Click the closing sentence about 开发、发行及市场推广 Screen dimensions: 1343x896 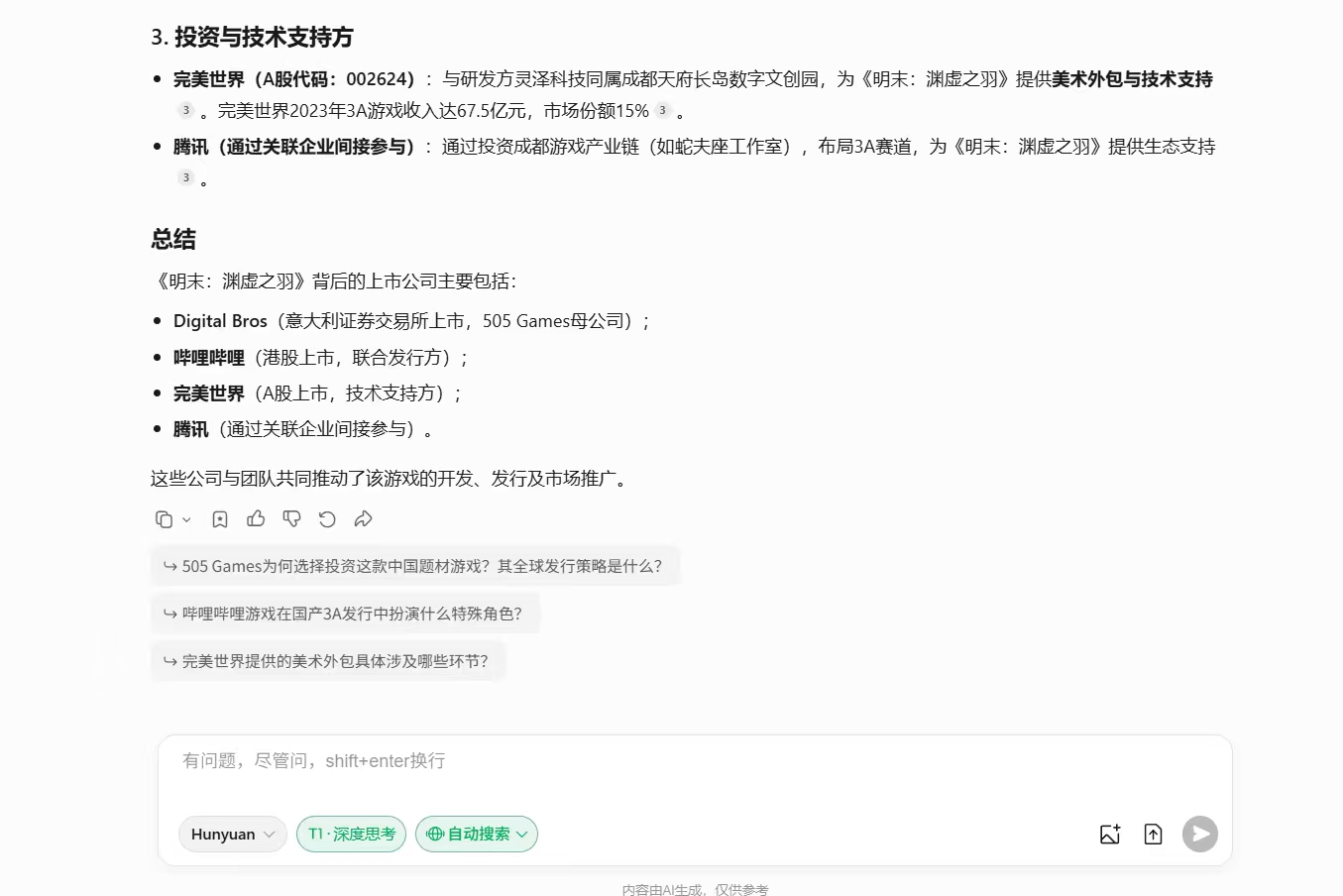(x=392, y=479)
